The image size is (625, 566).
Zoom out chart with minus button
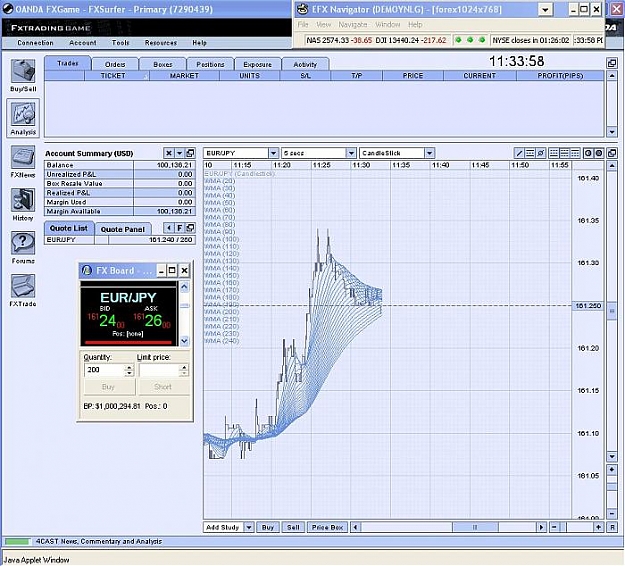click(x=554, y=527)
